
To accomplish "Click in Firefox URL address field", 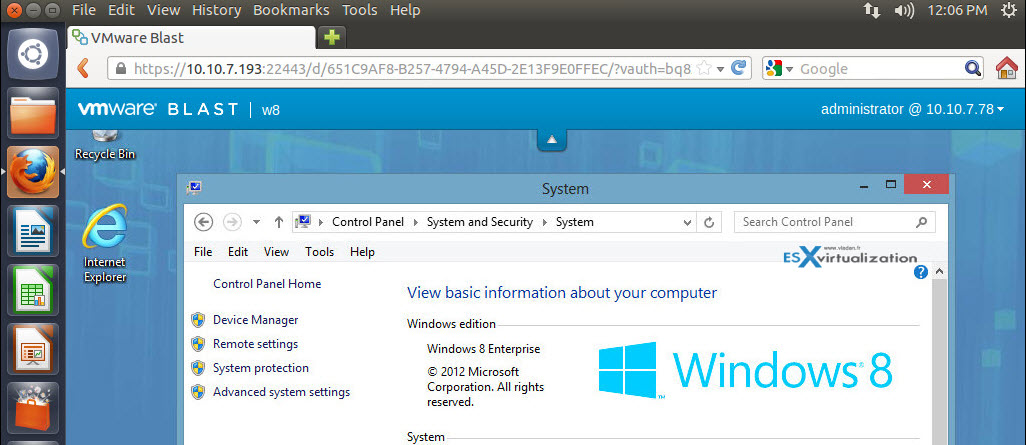I will 412,69.
